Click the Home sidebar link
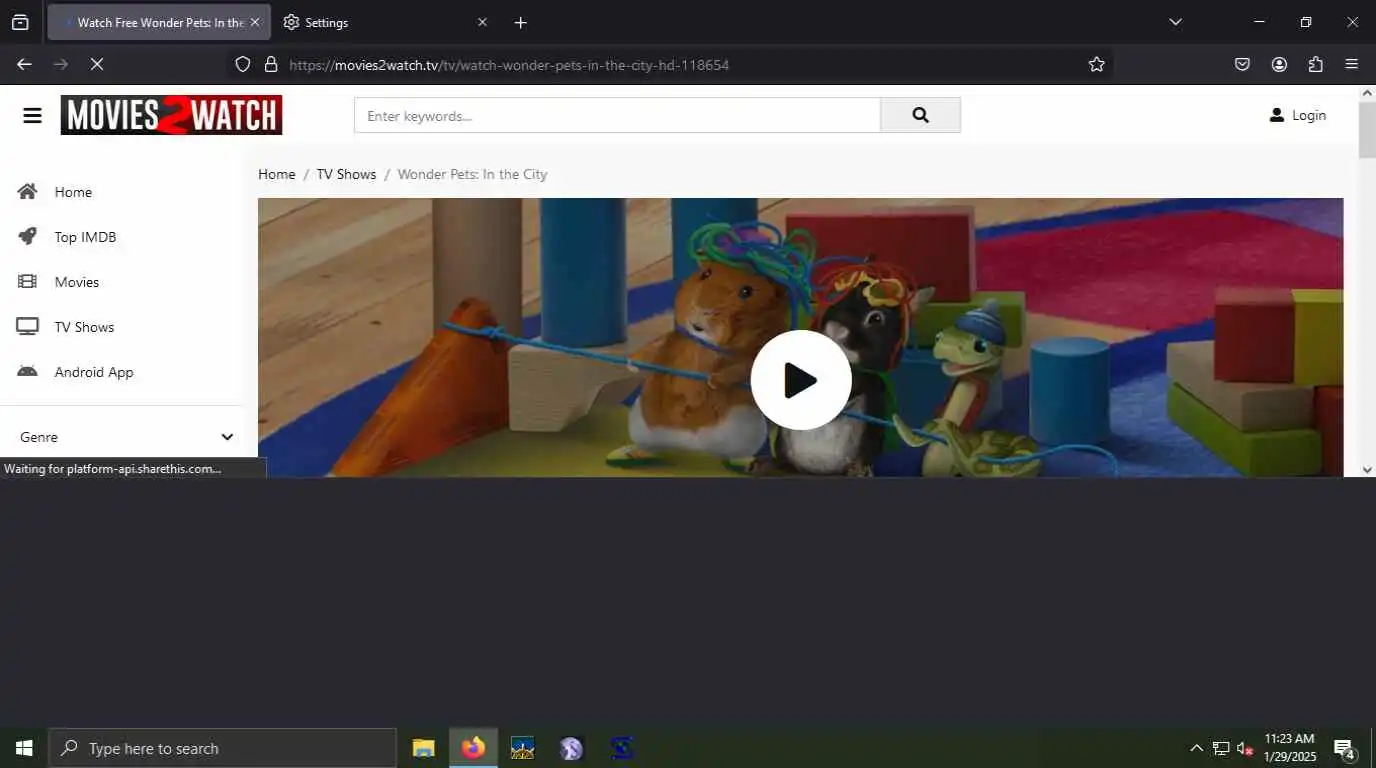1376x768 pixels. tap(73, 192)
